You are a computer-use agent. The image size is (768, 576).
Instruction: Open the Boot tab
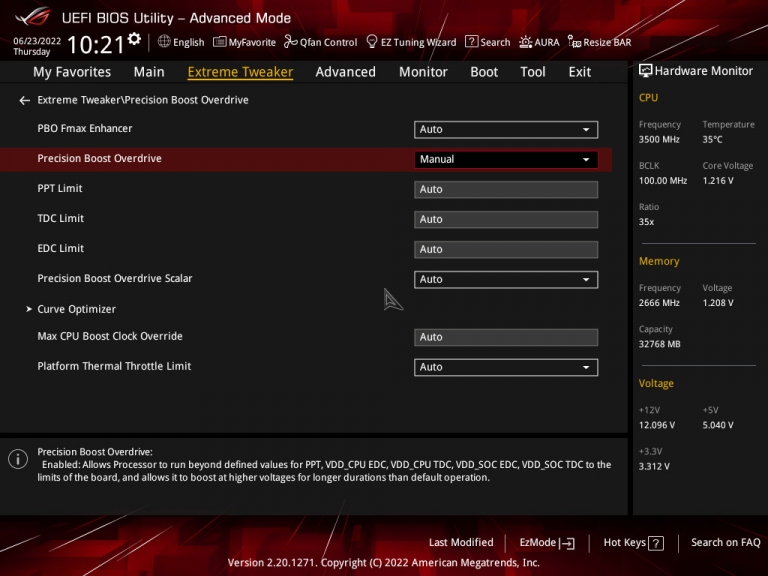484,72
